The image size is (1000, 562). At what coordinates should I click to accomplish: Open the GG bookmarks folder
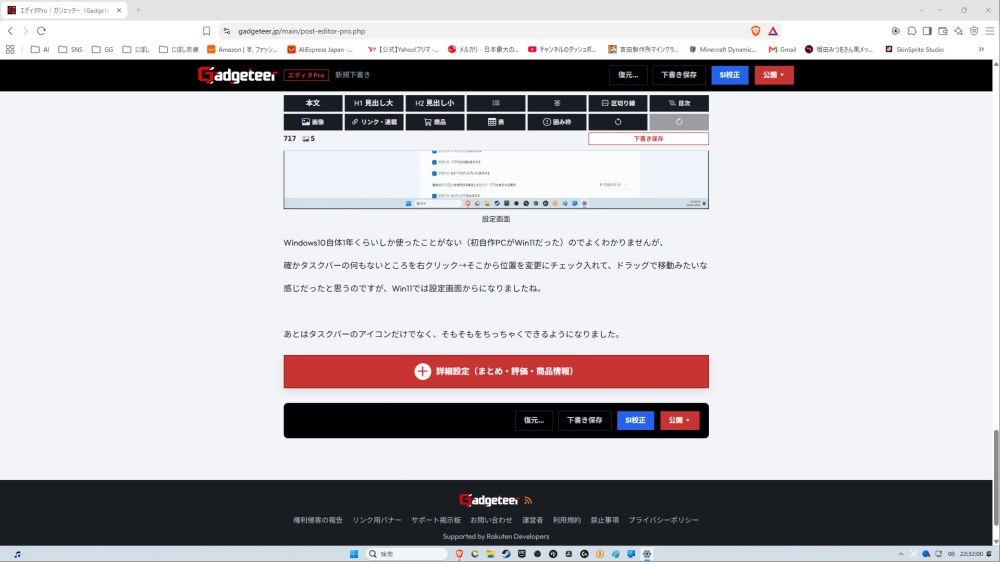103,49
